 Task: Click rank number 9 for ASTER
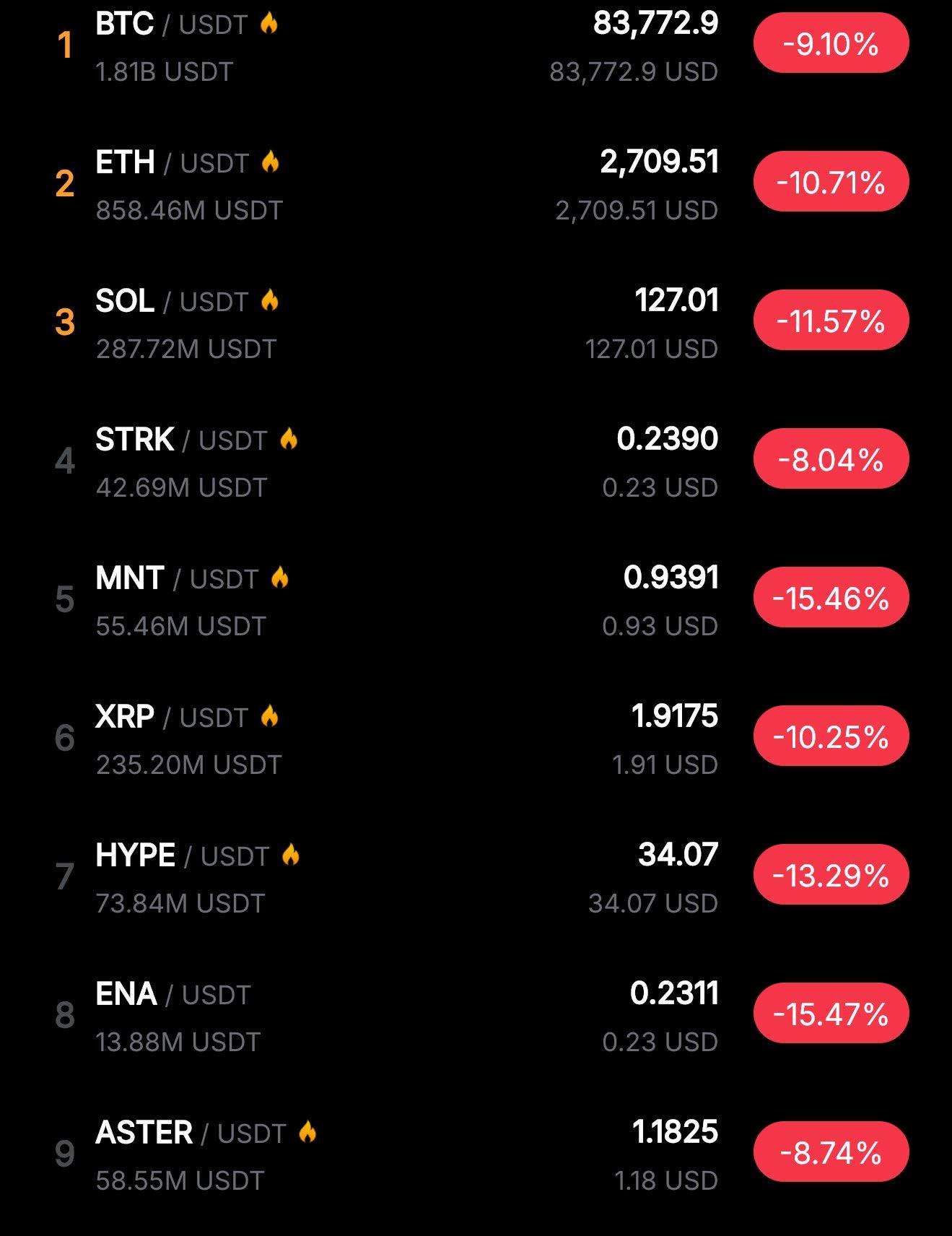tap(65, 1154)
